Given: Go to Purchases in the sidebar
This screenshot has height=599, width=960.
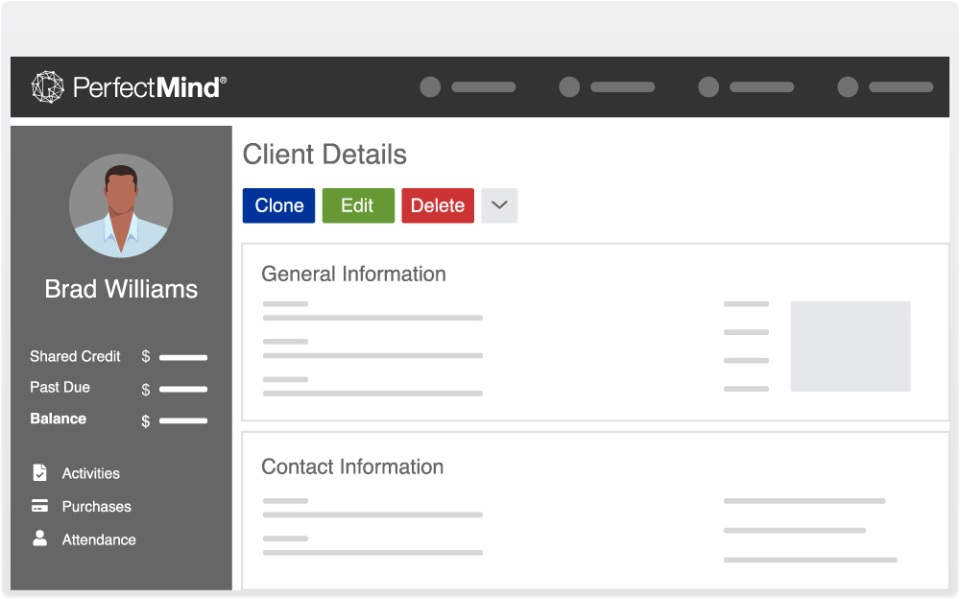Looking at the screenshot, I should pos(96,506).
